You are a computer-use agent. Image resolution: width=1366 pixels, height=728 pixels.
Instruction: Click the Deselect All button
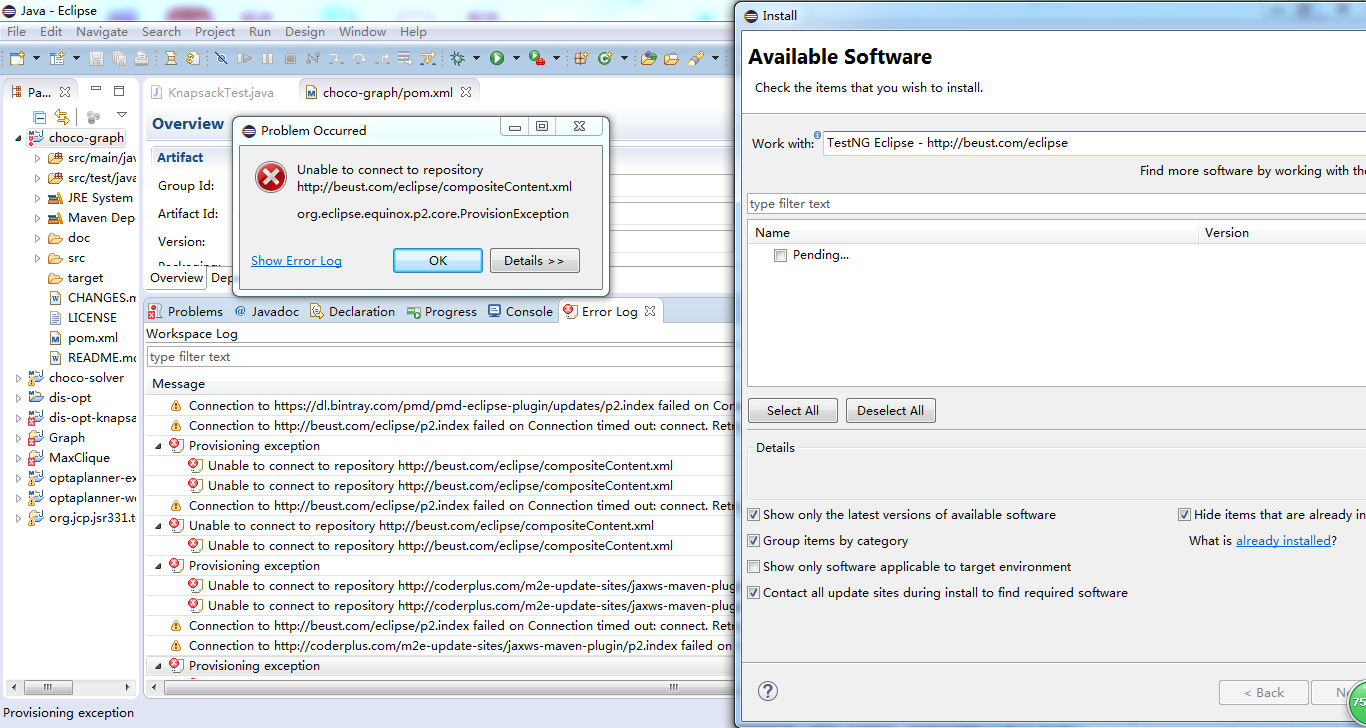890,411
